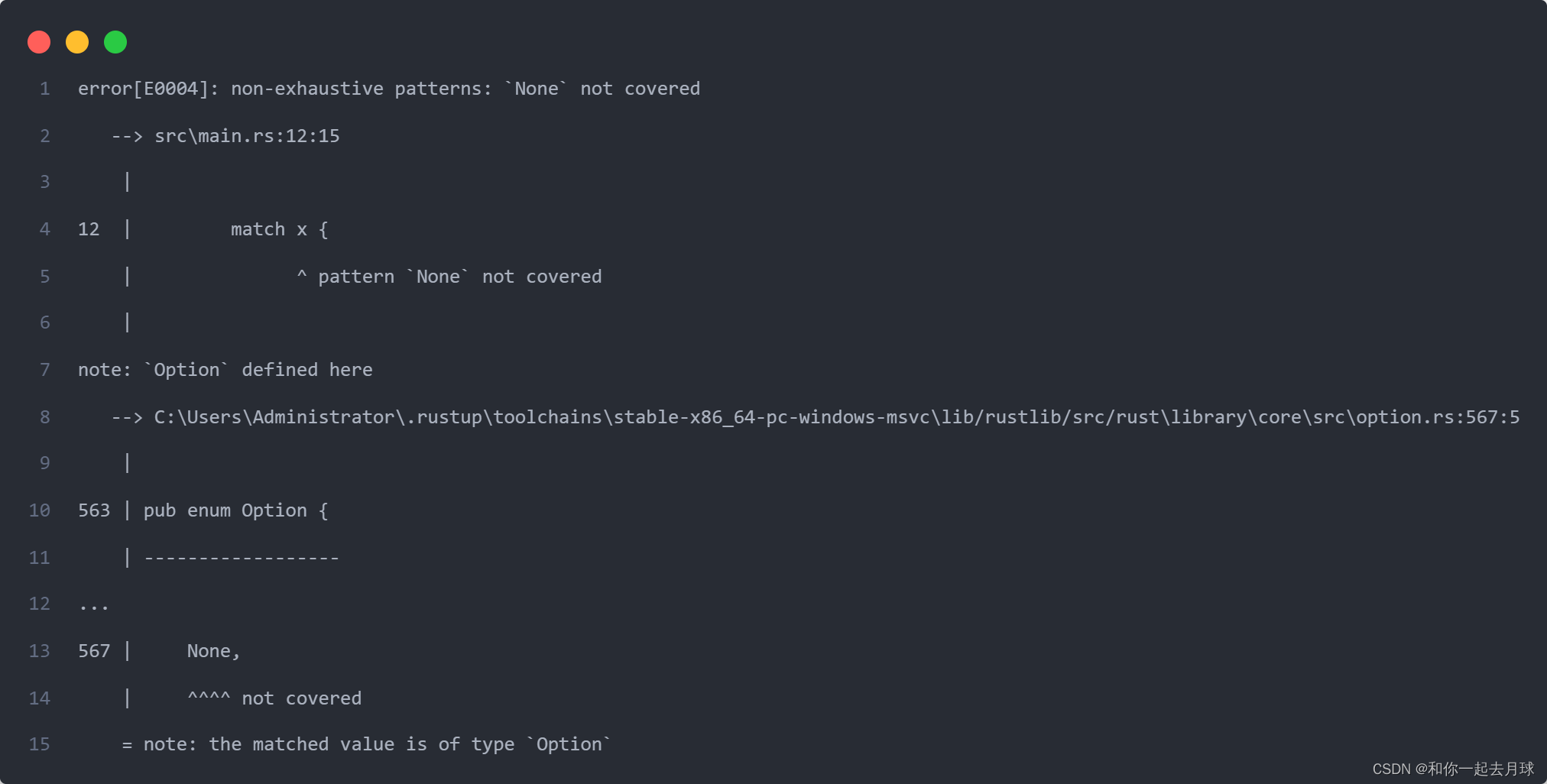
Task: Select line number 4 in gutter
Action: pos(45,229)
